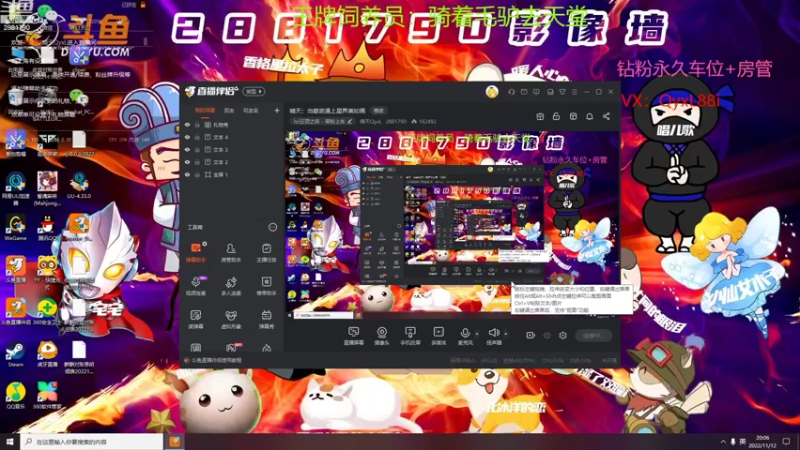
Task: Toggle visibility of the first layer above 文本 4
Action: coord(187,124)
